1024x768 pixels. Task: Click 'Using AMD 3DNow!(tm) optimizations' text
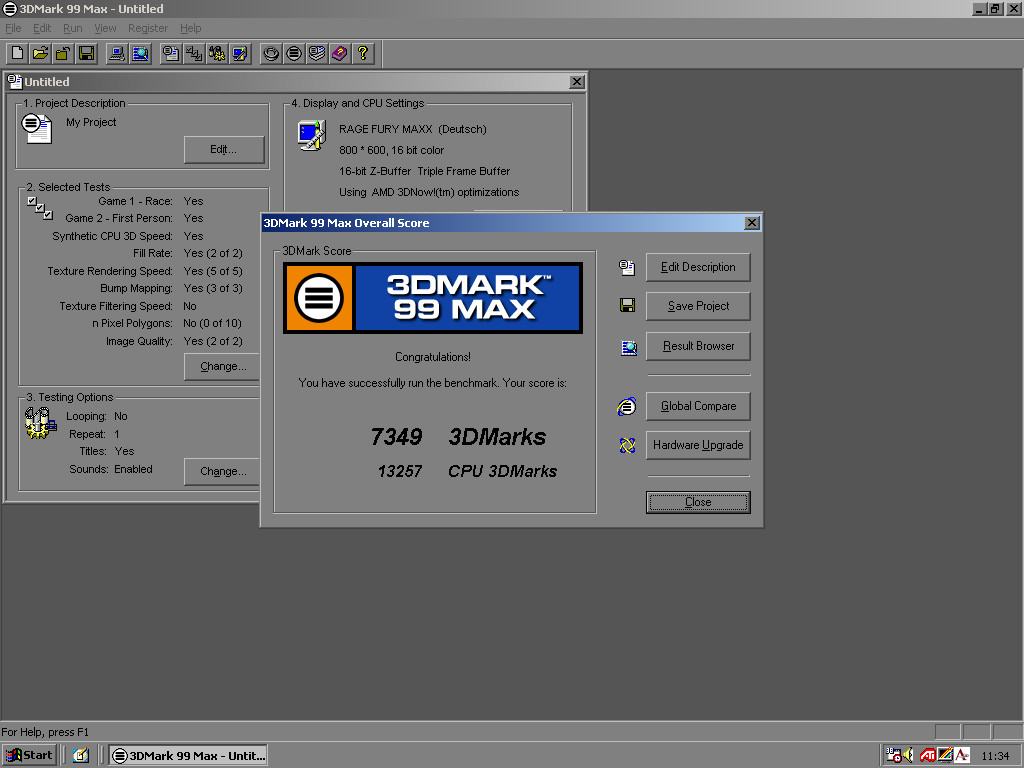coord(429,192)
